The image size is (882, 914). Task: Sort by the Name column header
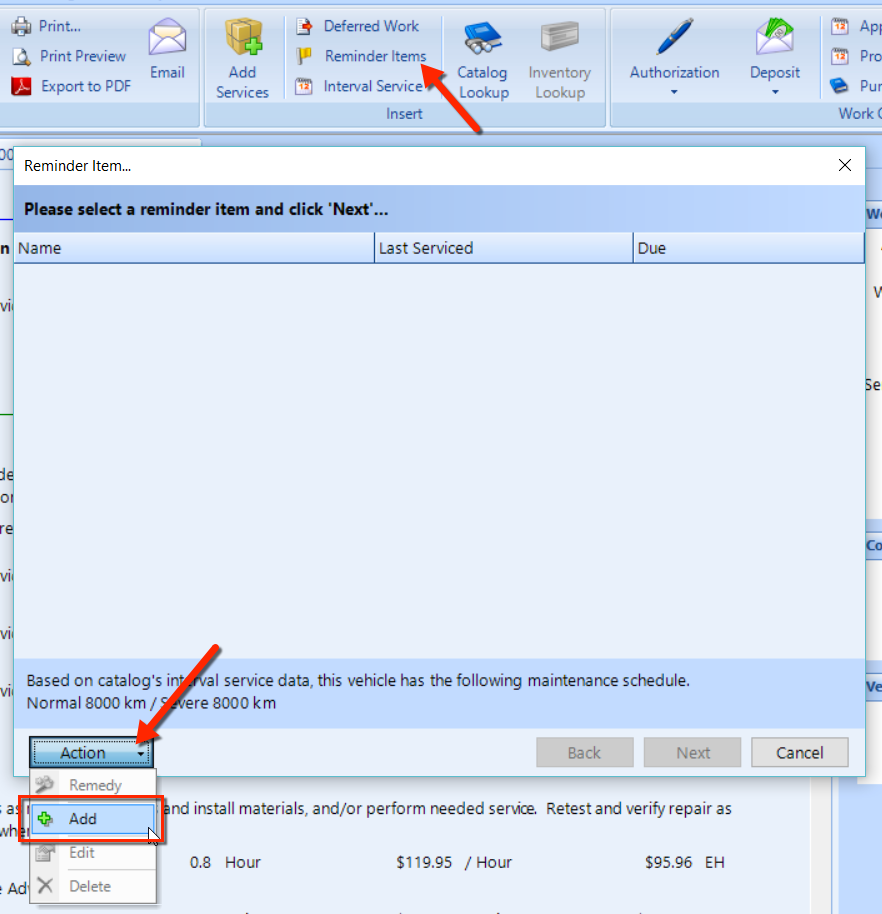pos(194,248)
